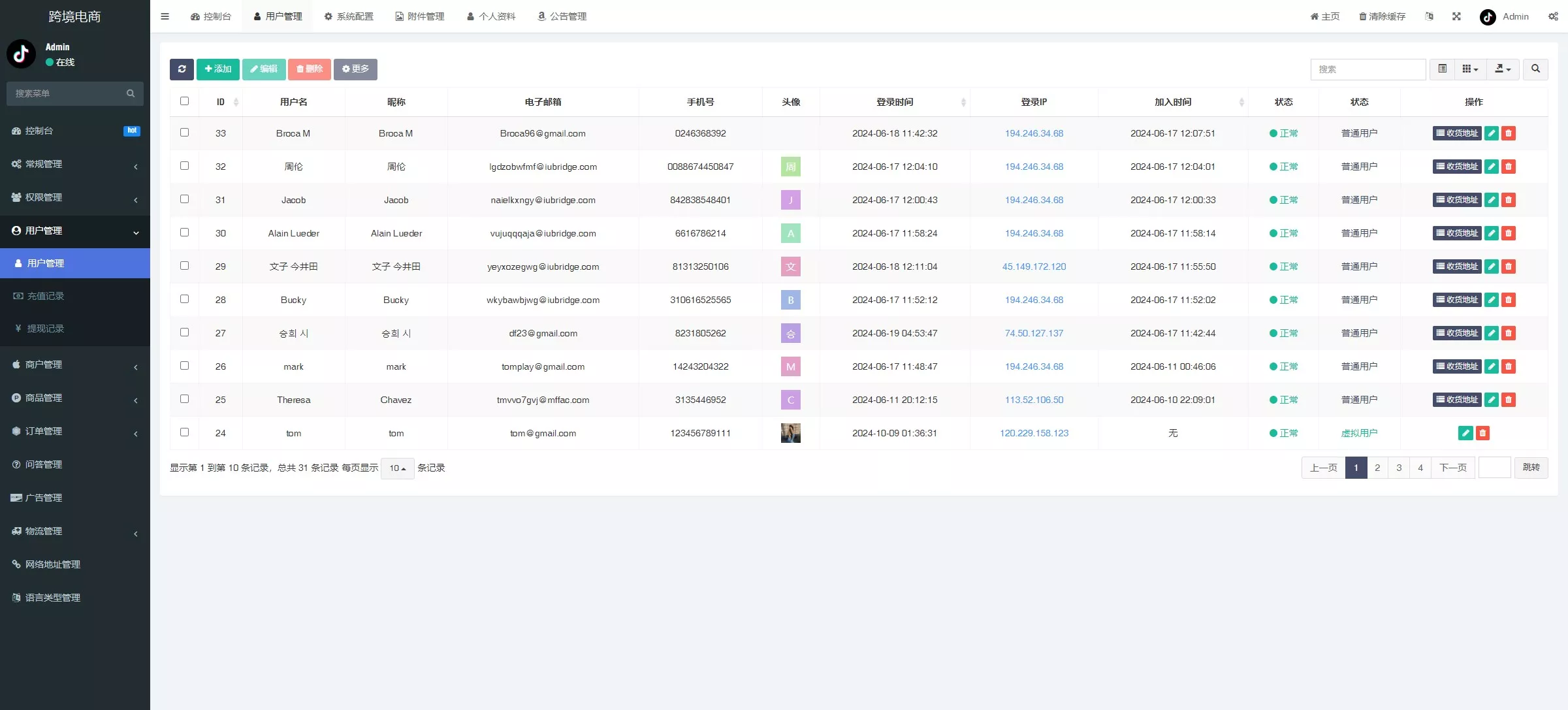Open the column visibility dropdown
This screenshot has width=1568, height=710.
pos(1470,69)
